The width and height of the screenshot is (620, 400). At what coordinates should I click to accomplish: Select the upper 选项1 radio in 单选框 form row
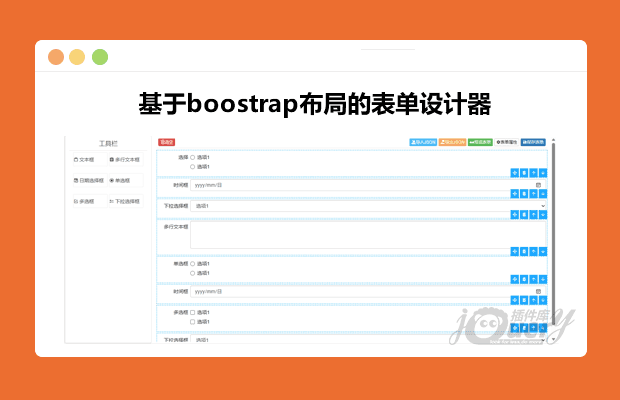click(x=193, y=264)
